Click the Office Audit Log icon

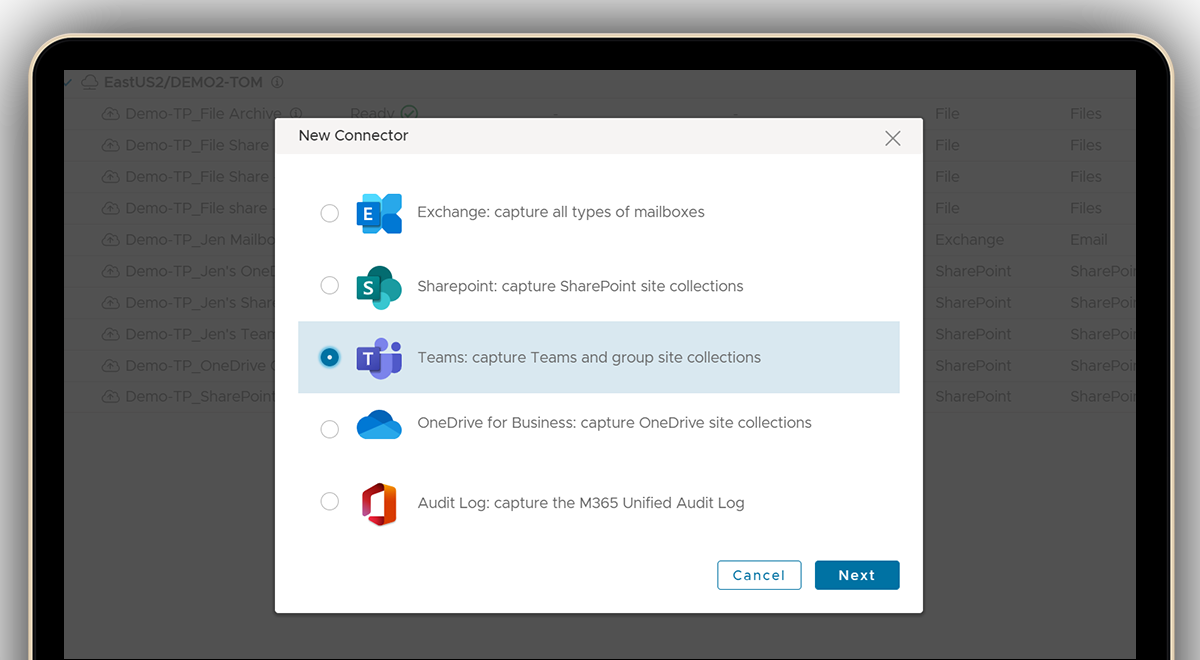click(379, 503)
